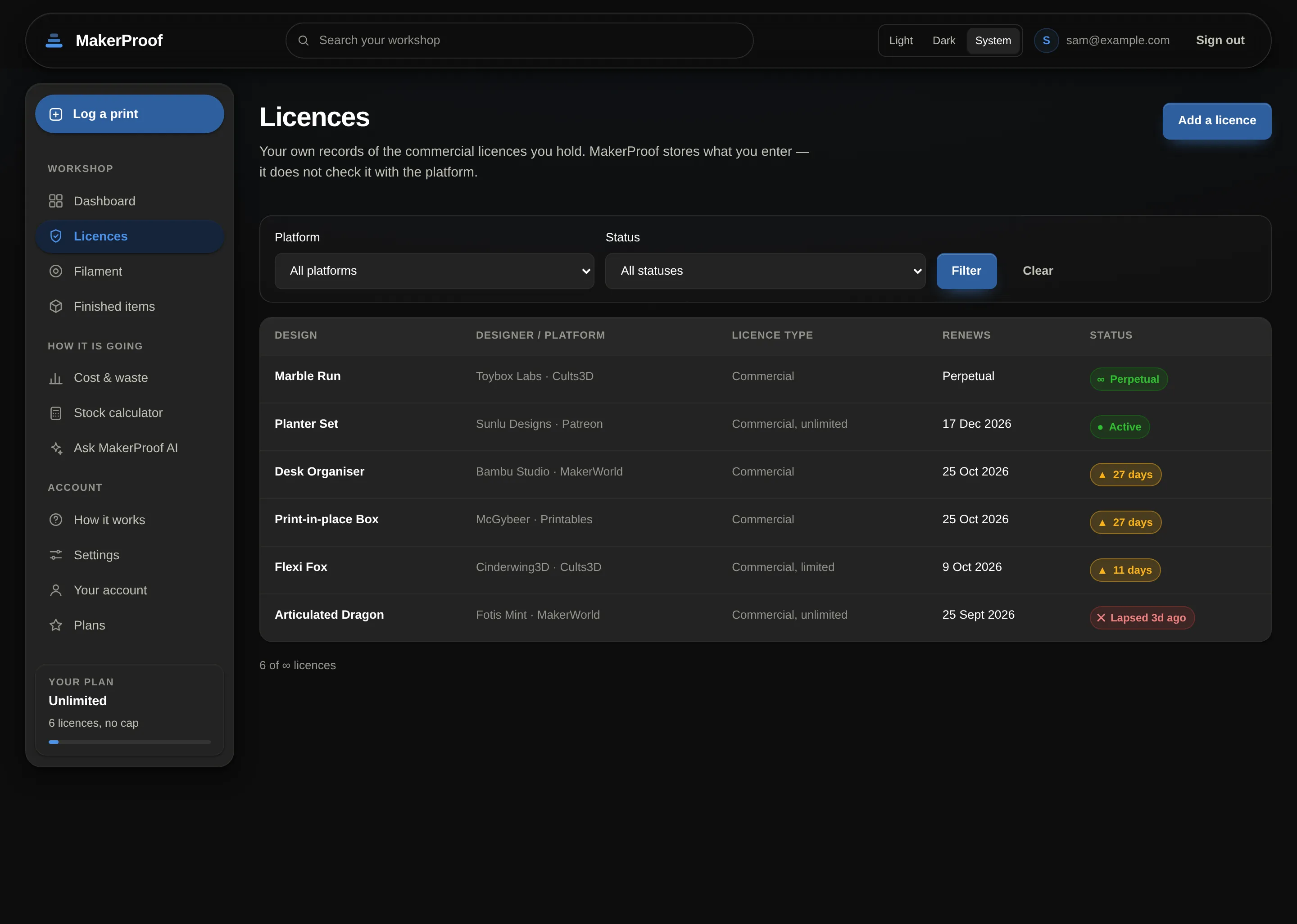Screen dimensions: 1297x924
Task: Click the Cost & waste chart icon
Action: point(56,378)
